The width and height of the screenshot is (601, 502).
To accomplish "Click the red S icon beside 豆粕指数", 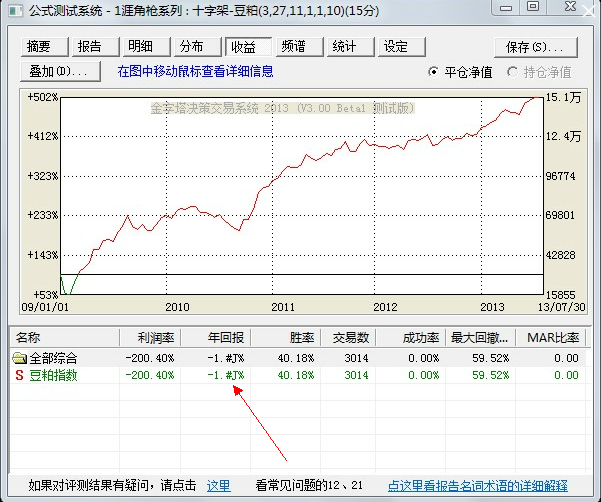I will point(19,375).
